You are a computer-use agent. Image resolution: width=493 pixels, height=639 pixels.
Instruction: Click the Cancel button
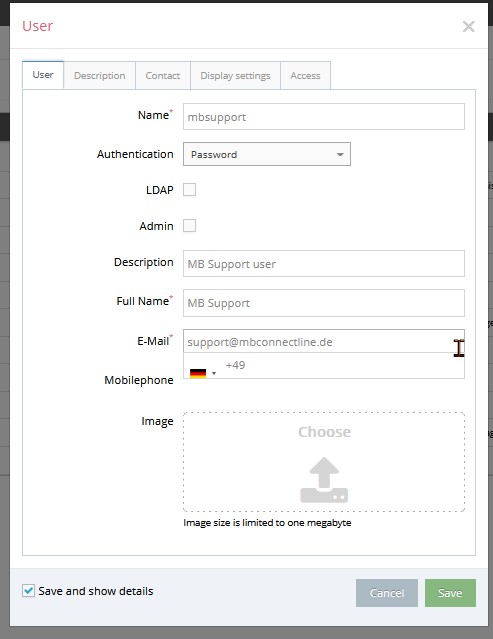tap(387, 593)
